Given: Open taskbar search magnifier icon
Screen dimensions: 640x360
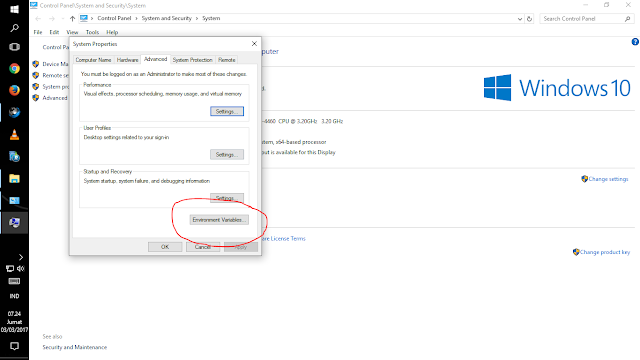Looking at the screenshot, I should coord(14,28).
